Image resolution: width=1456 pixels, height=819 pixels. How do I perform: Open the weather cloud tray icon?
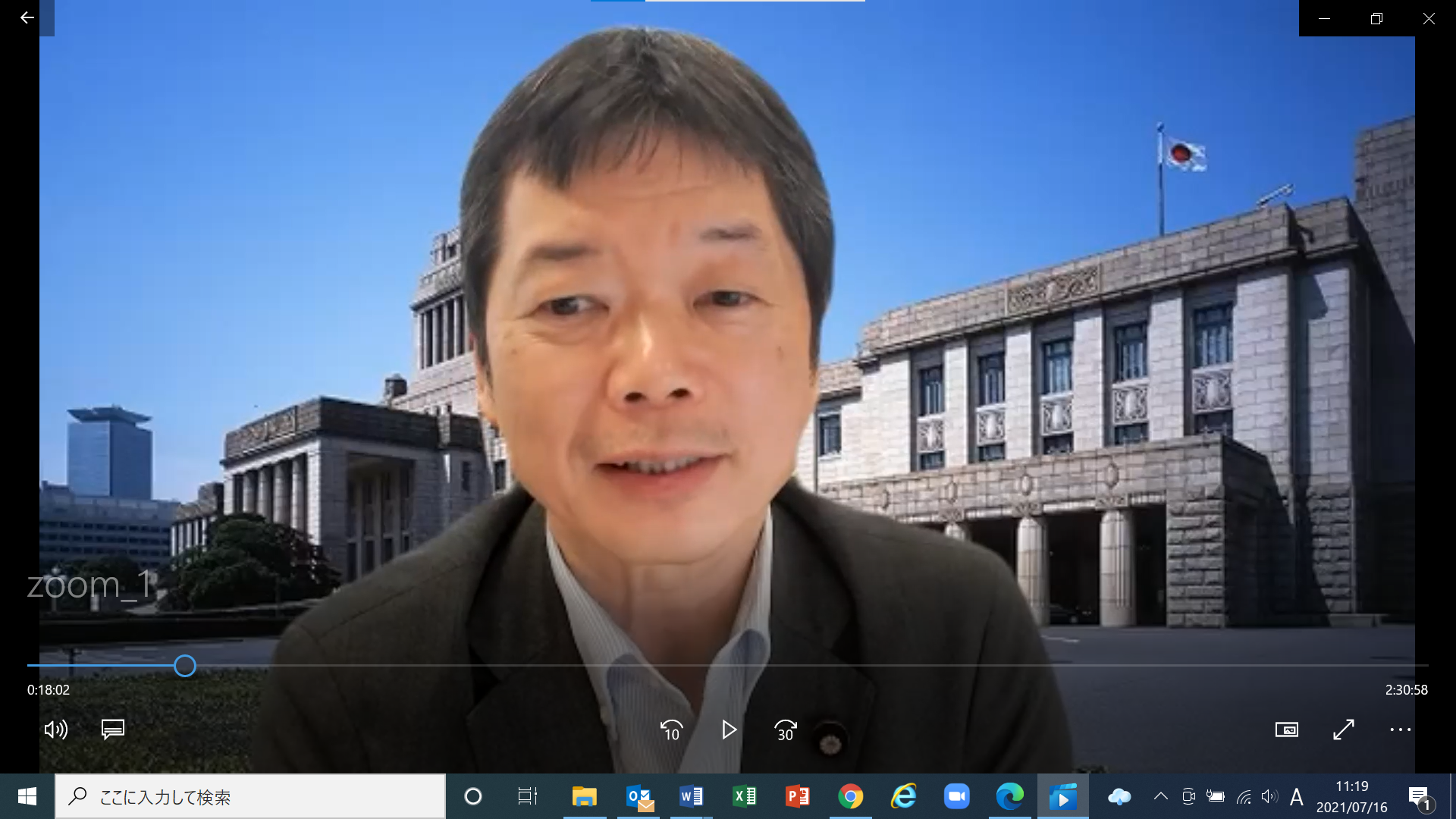click(x=1119, y=796)
